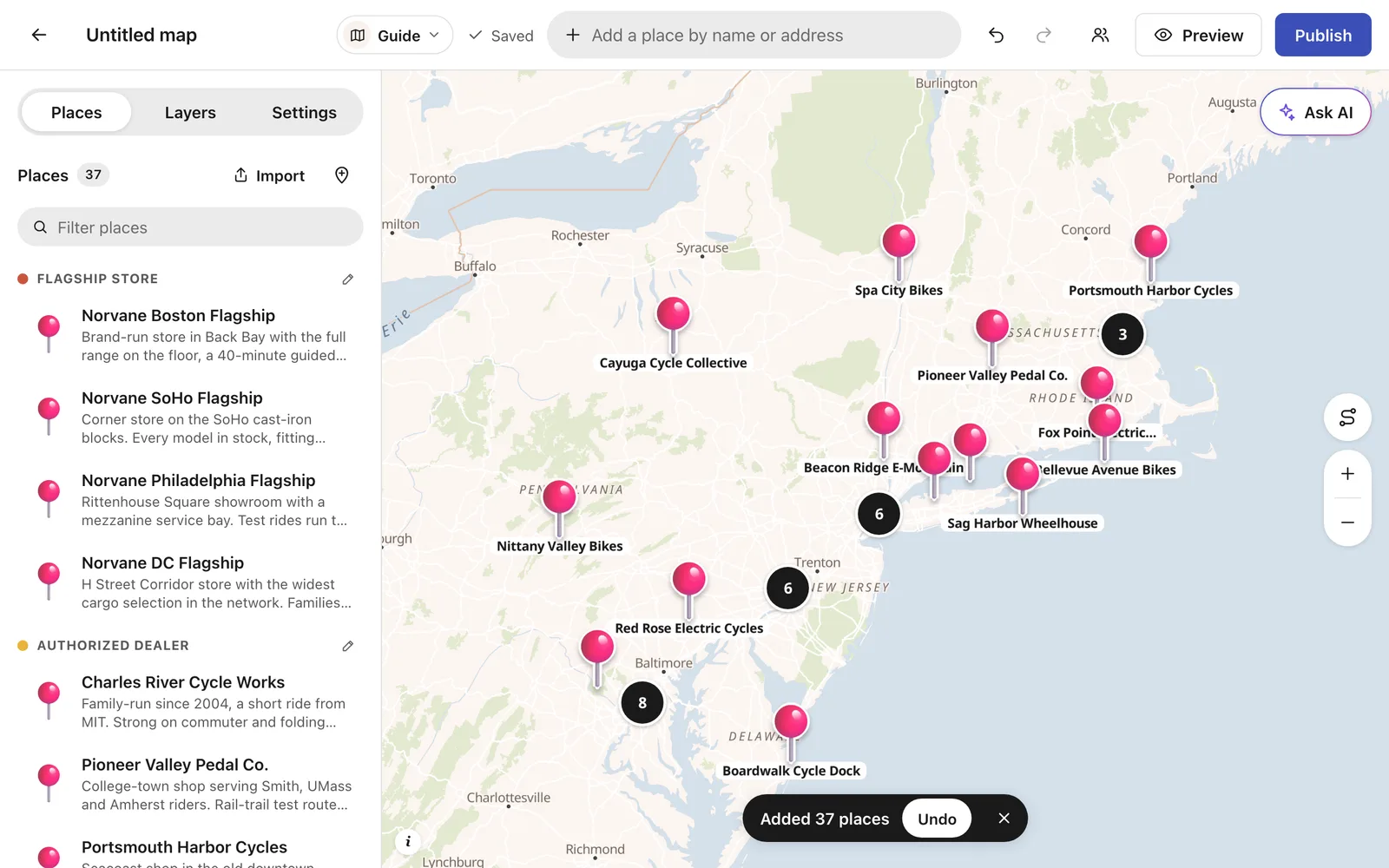
Task: Open the Settings tab
Action: point(304,112)
